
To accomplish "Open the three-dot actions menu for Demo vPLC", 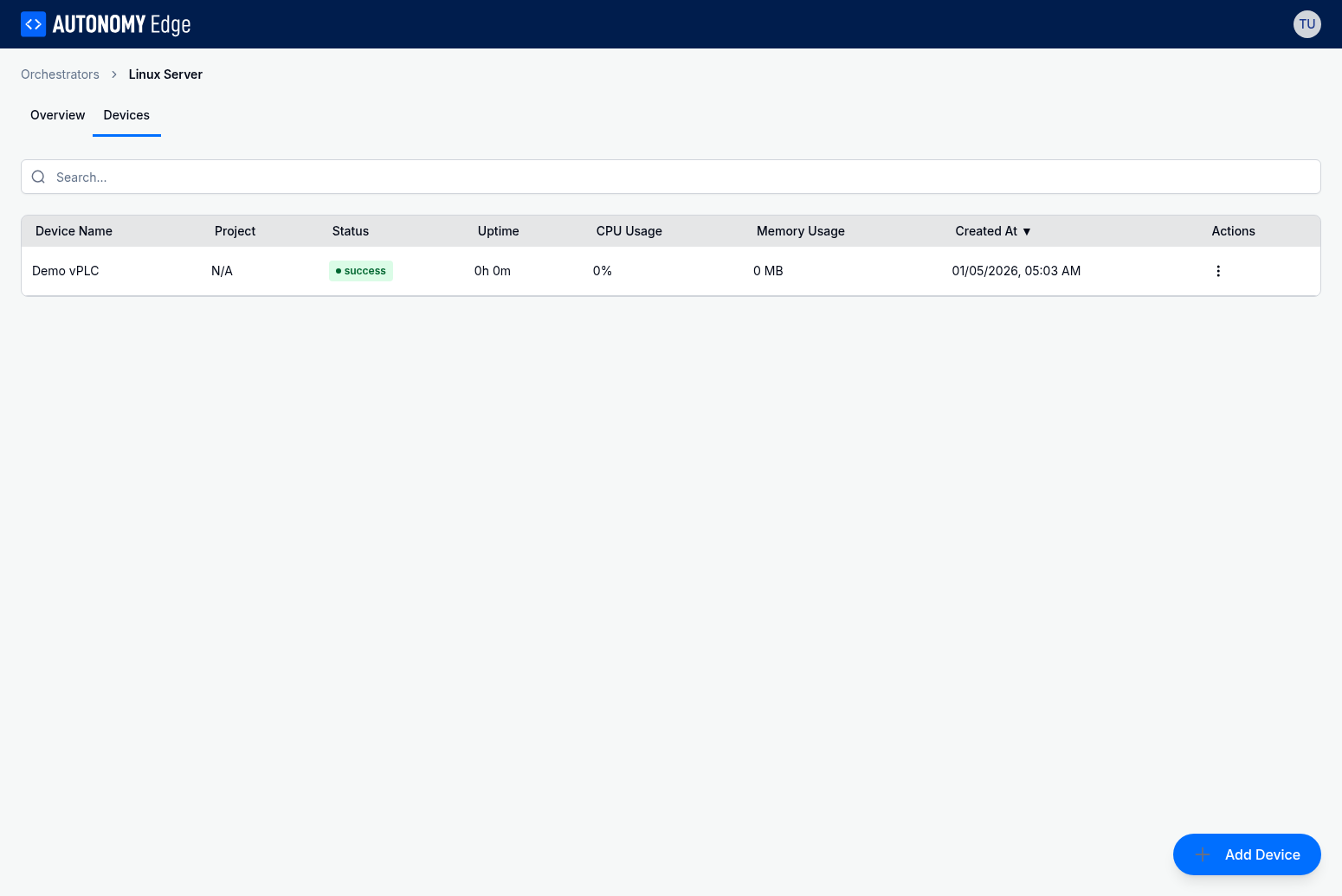I will [x=1218, y=271].
